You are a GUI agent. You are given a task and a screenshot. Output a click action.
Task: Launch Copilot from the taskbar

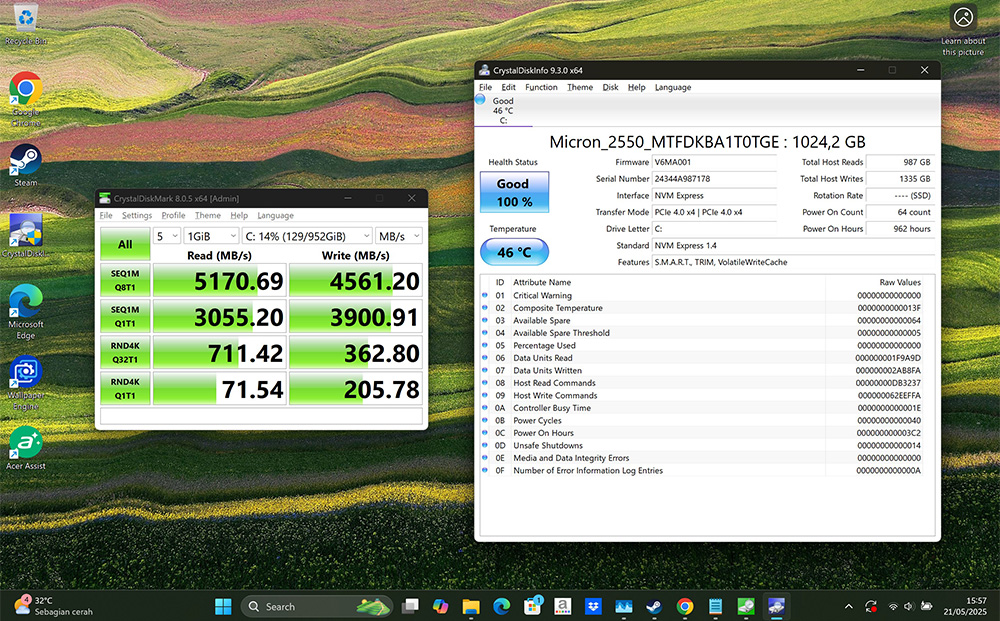[440, 606]
